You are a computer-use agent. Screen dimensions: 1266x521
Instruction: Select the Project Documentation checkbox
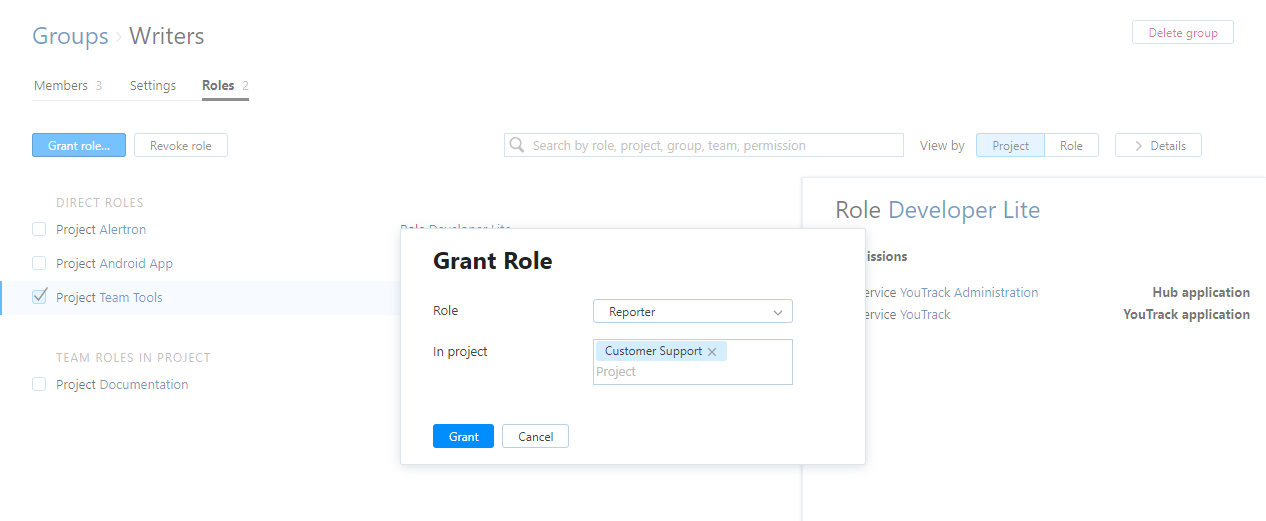click(39, 384)
